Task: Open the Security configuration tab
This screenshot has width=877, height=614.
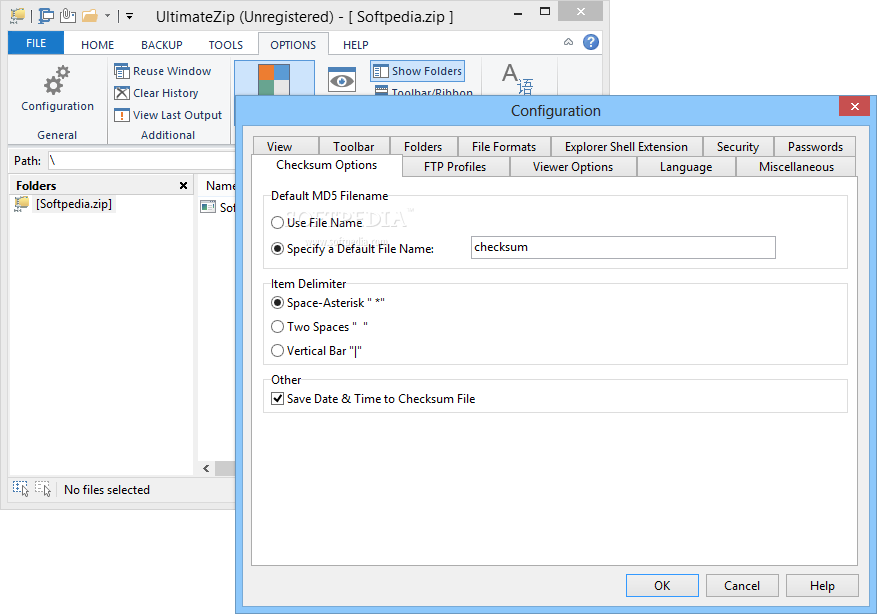Action: click(738, 147)
